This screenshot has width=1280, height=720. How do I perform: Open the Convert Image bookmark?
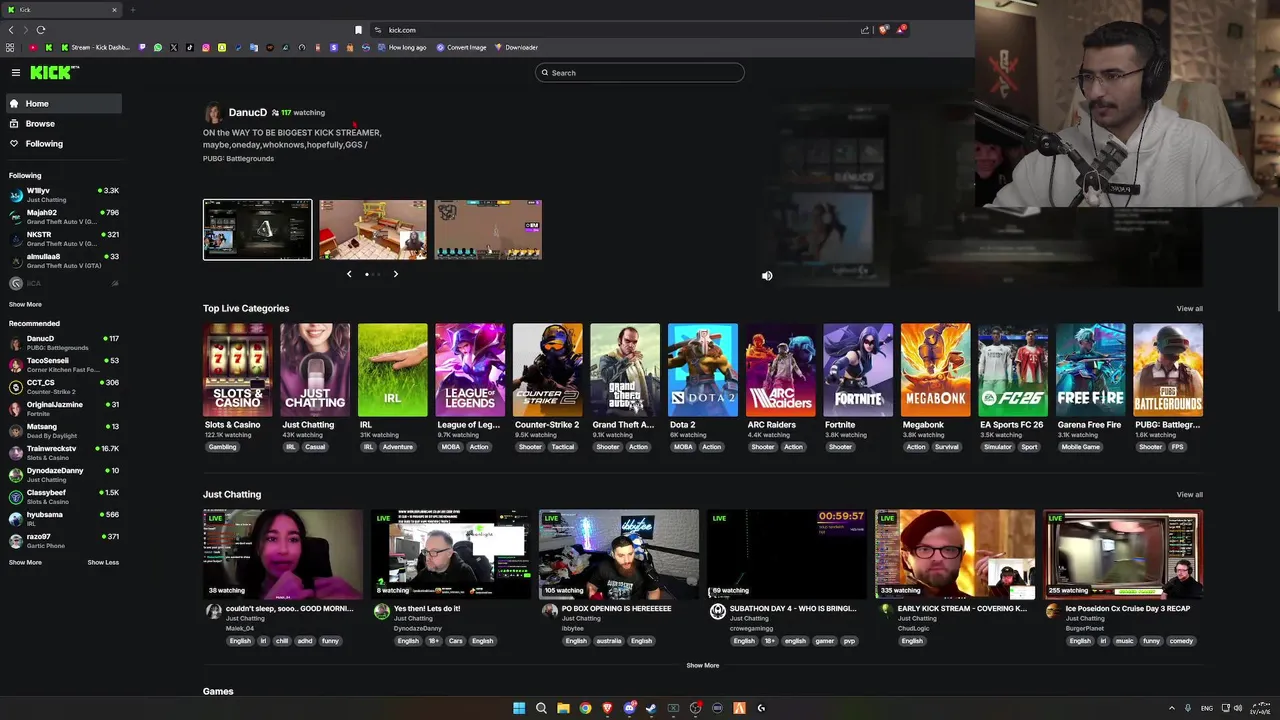(x=461, y=47)
